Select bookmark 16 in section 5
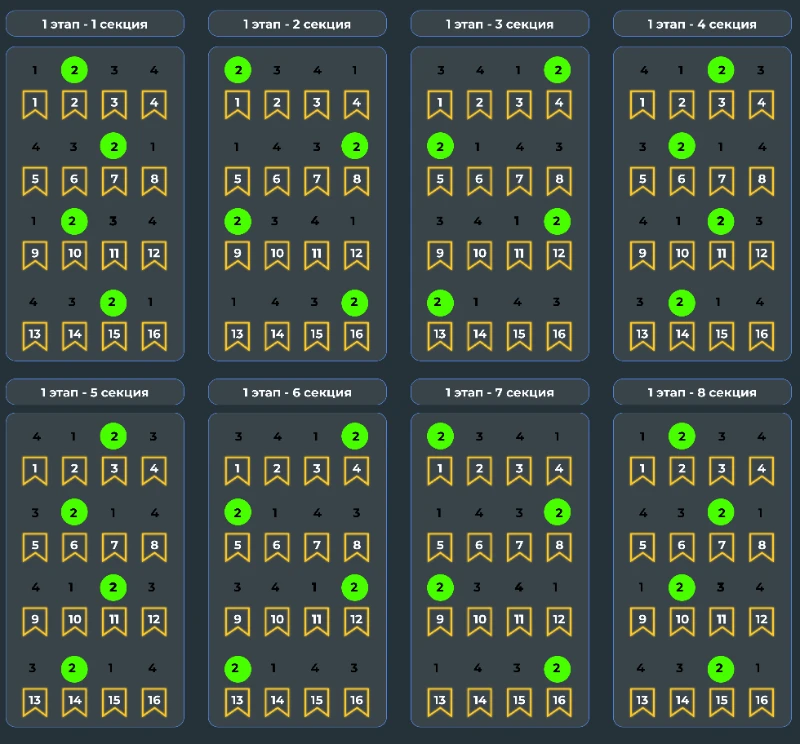Image resolution: width=800 pixels, height=744 pixels. point(154,702)
